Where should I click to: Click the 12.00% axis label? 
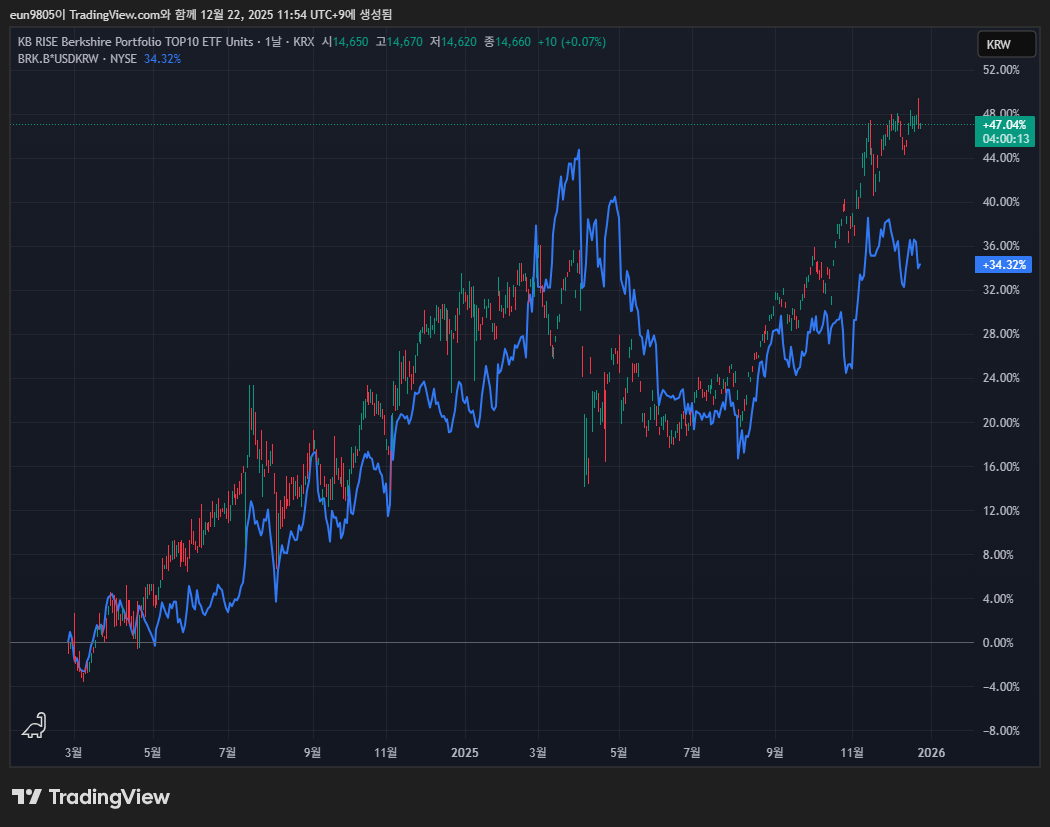(x=1000, y=510)
